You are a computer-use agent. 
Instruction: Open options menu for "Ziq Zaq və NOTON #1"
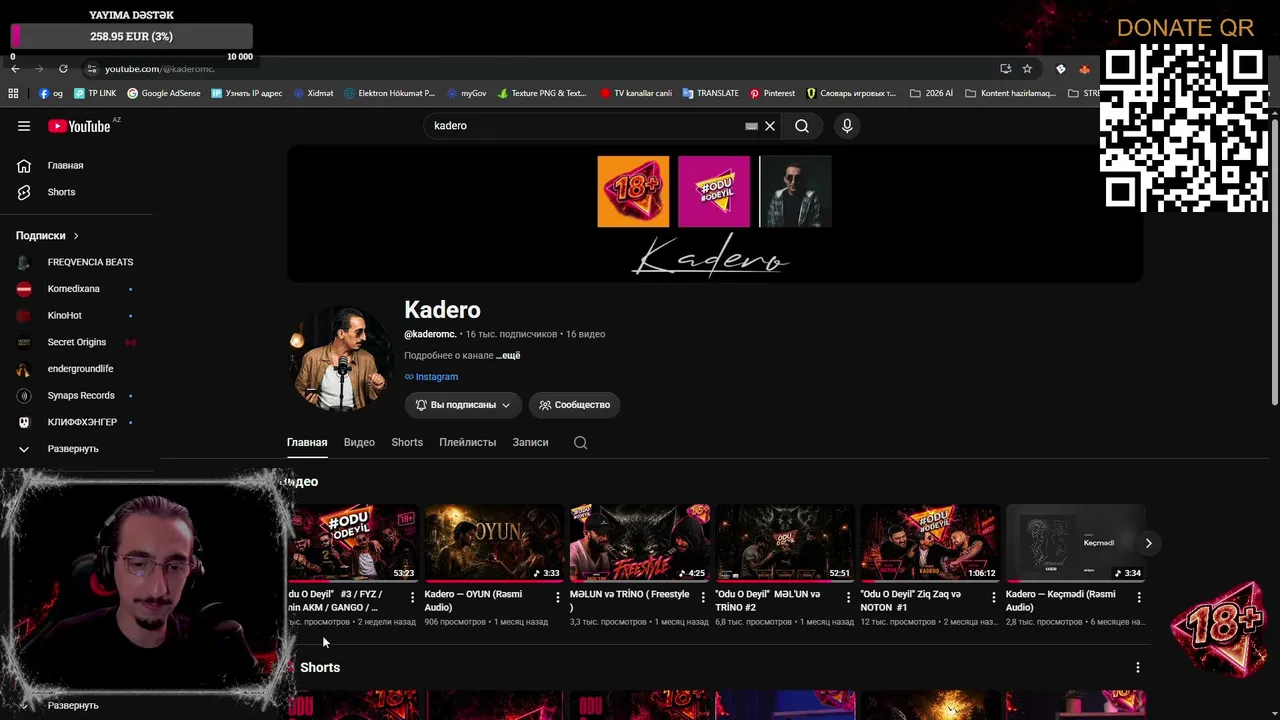point(993,597)
